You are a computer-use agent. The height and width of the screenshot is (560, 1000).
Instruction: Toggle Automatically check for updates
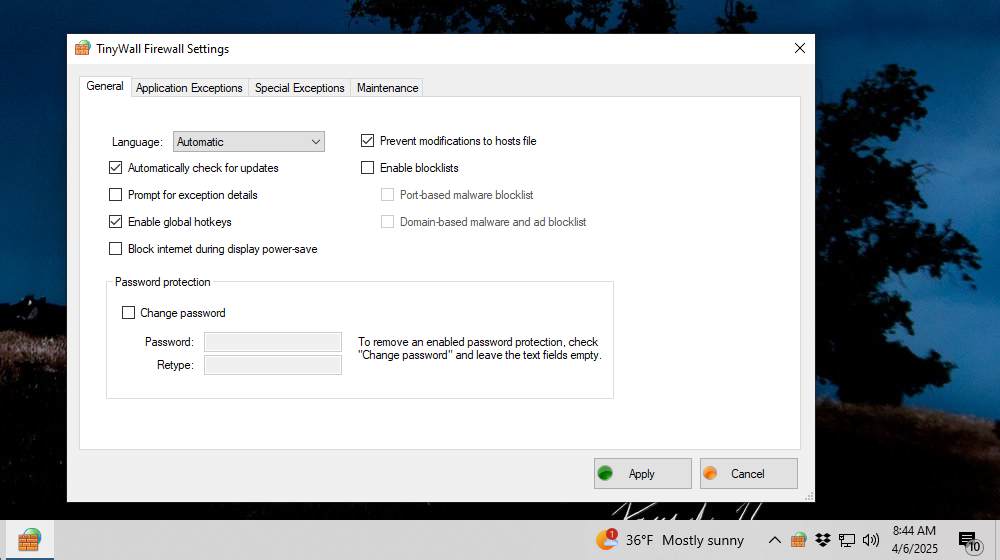click(x=115, y=168)
